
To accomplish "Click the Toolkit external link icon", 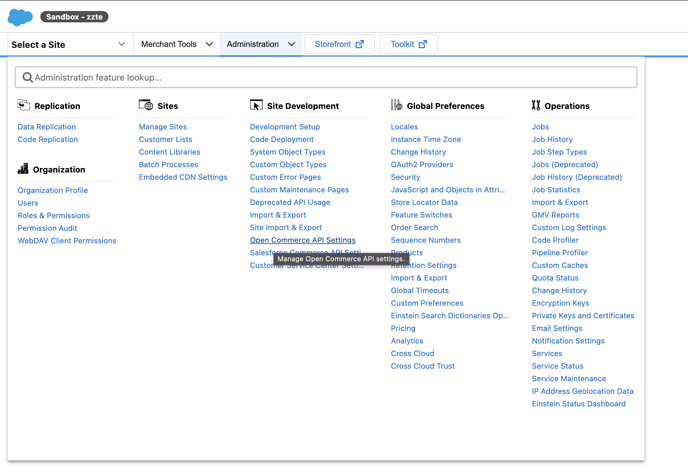I will [423, 44].
